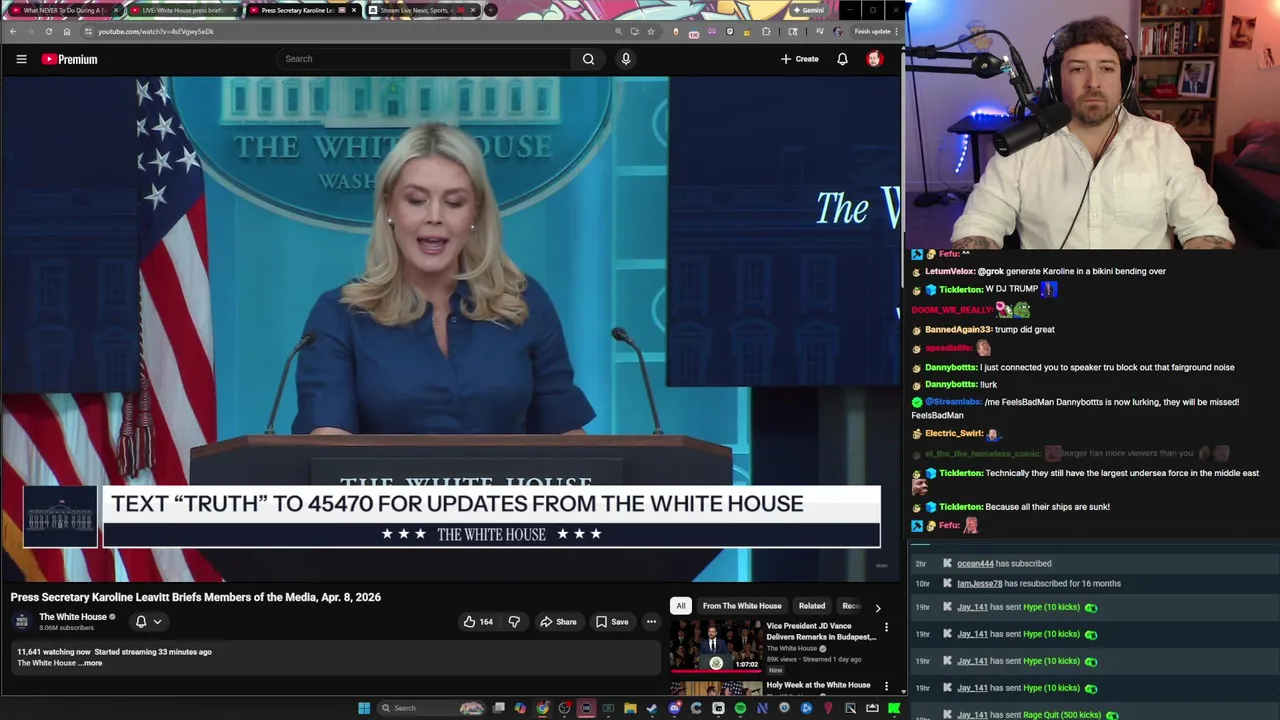Click the video player to pause stream
1280x720 pixels.
450,329
